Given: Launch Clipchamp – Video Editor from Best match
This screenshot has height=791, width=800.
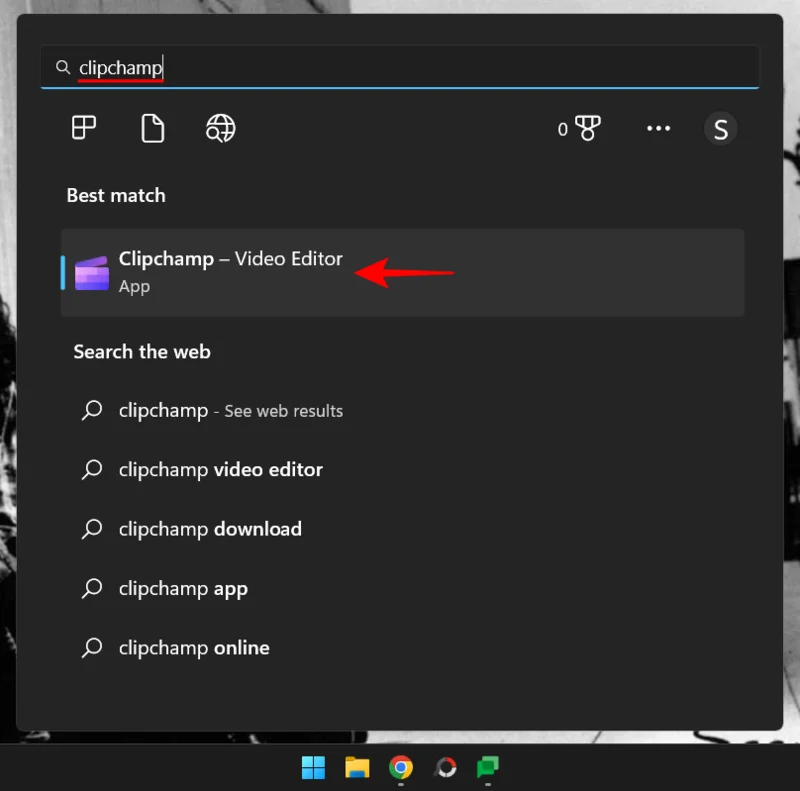Looking at the screenshot, I should 230,258.
